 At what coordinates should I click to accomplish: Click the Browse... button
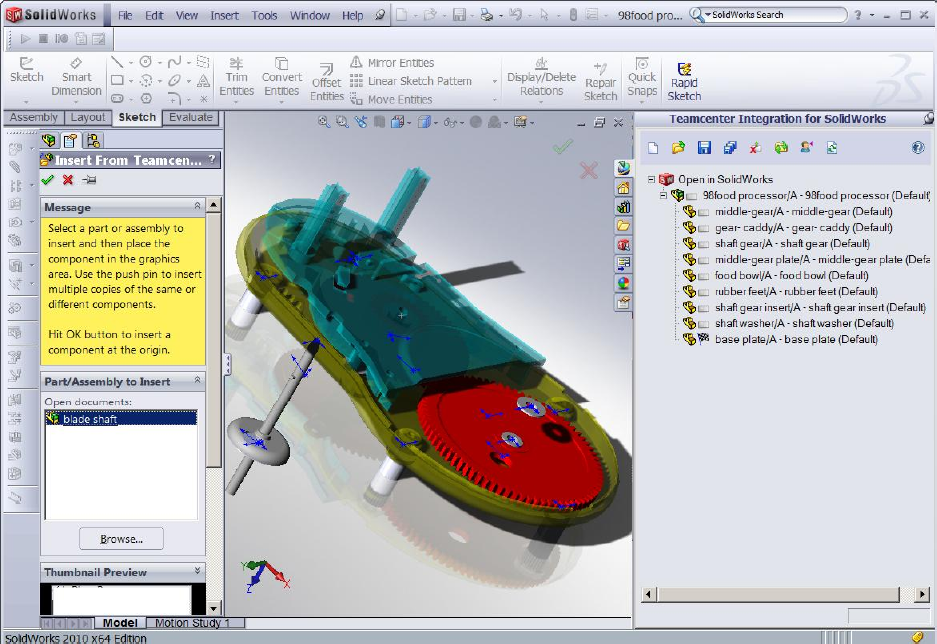point(121,539)
